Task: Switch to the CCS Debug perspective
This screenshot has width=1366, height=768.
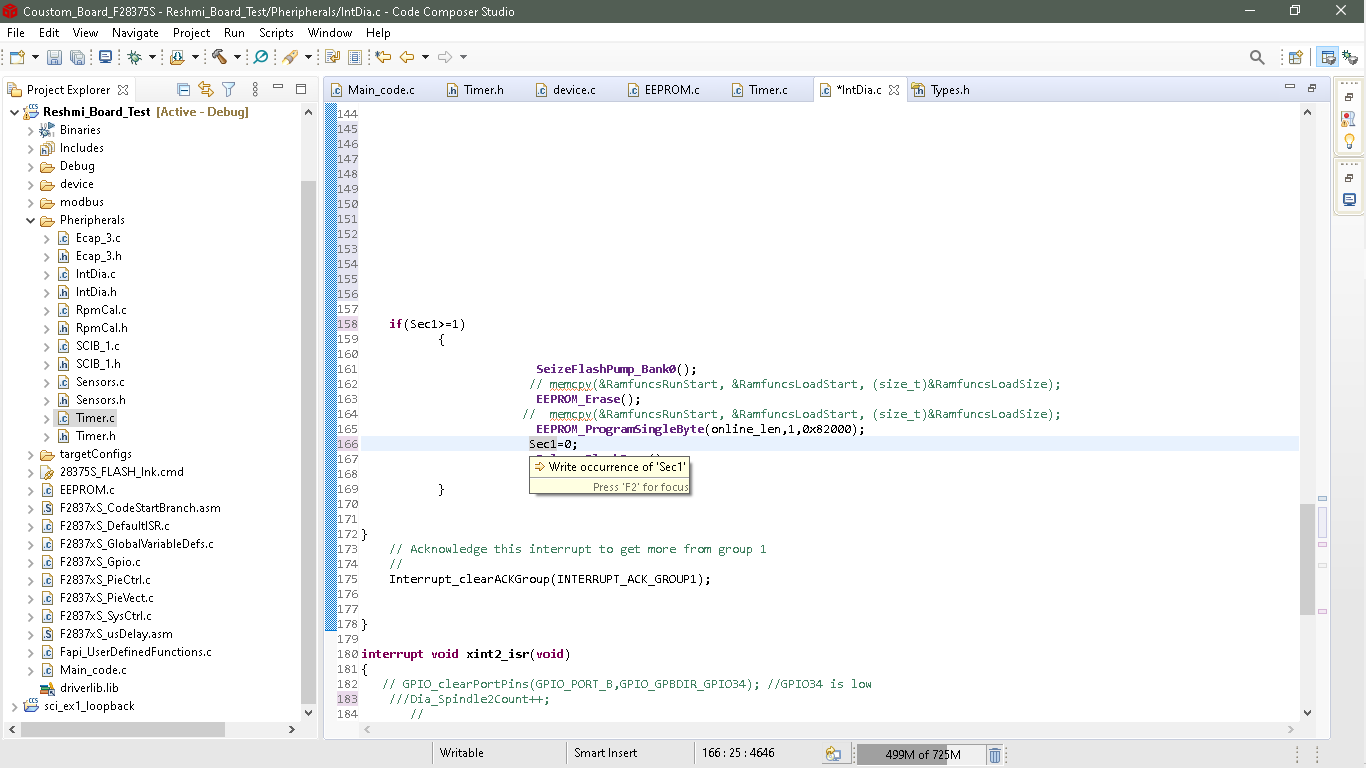Action: point(1349,57)
